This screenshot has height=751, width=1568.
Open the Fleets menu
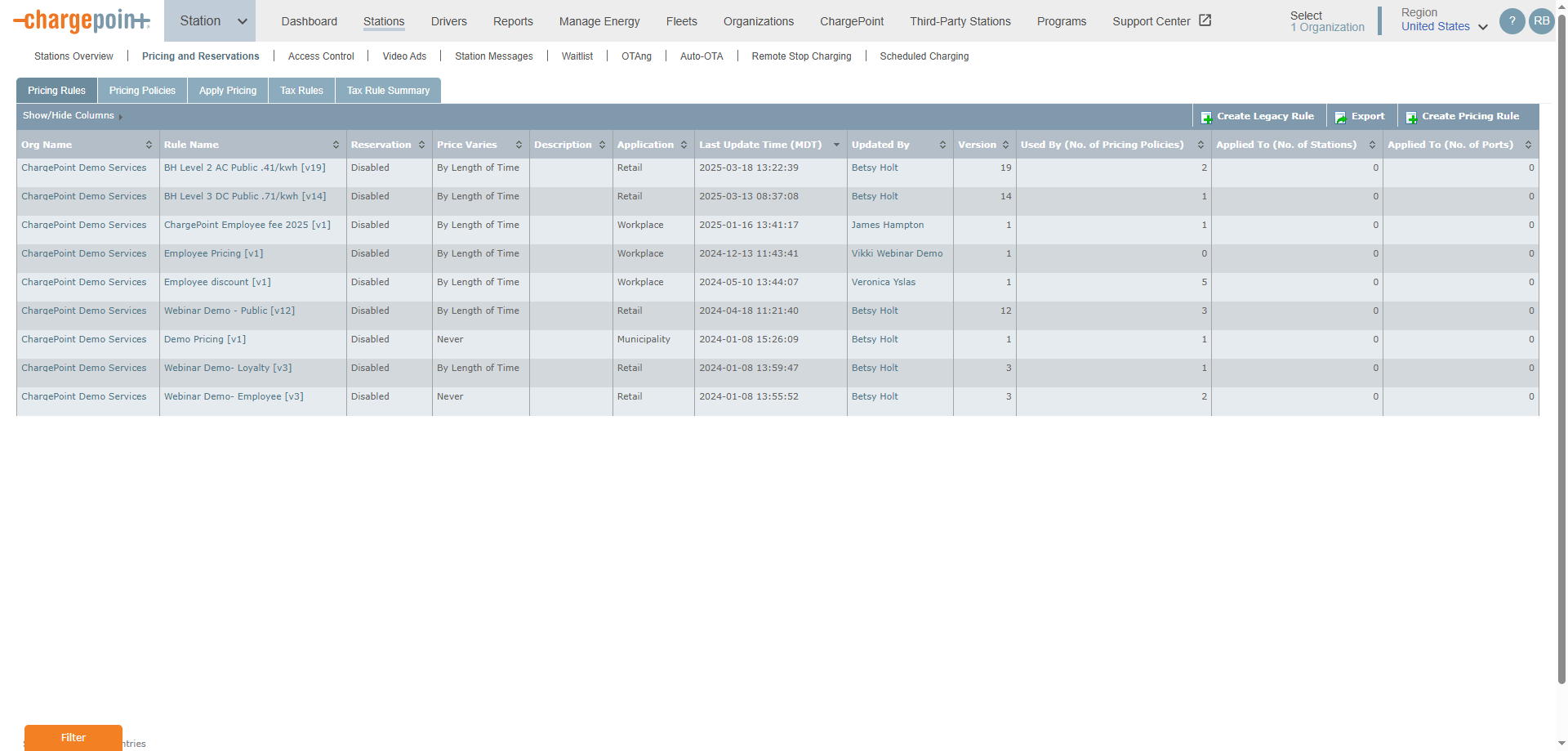[682, 21]
